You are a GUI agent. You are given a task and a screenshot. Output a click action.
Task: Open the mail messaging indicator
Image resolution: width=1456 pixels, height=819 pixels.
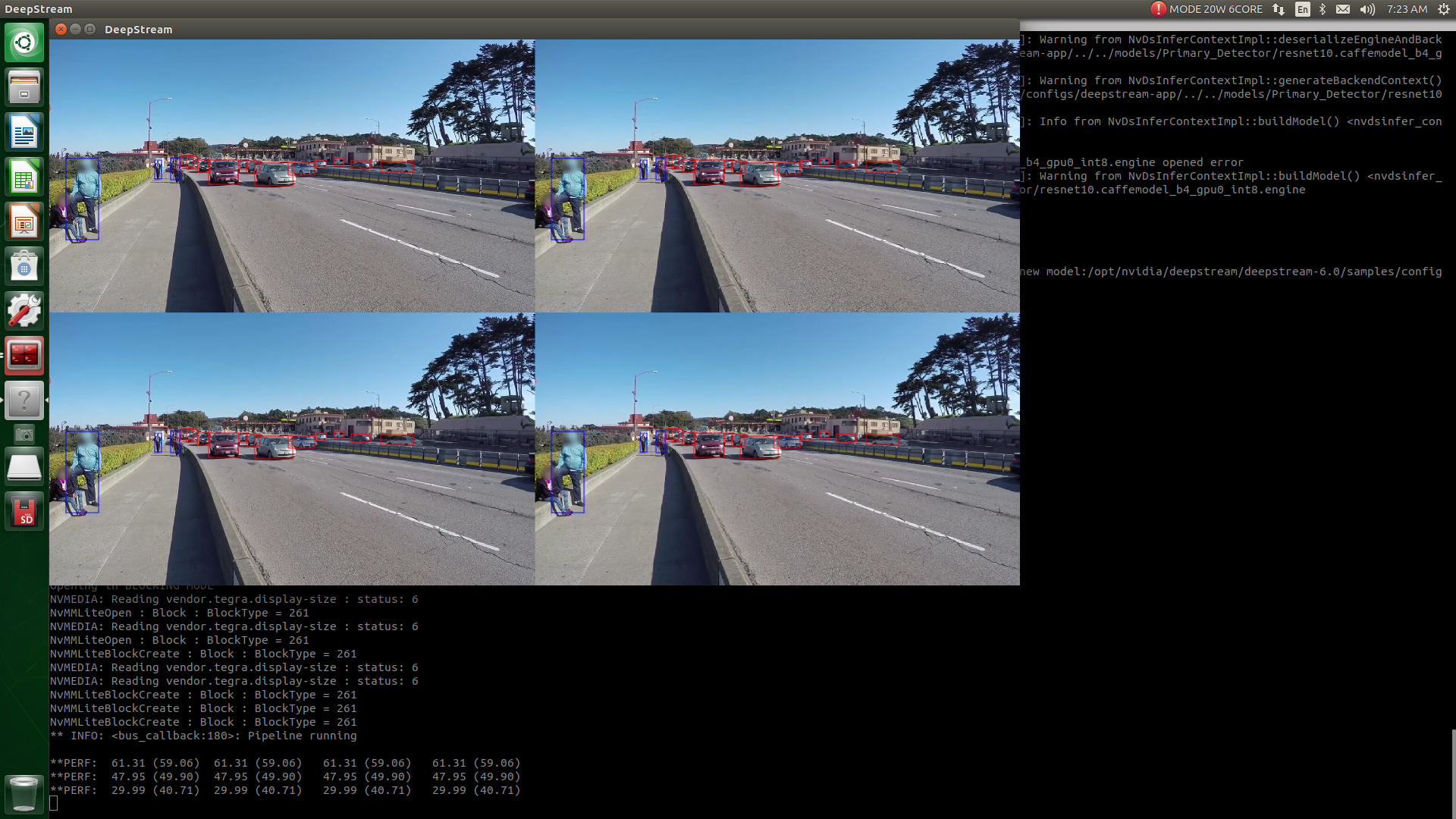[1343, 9]
